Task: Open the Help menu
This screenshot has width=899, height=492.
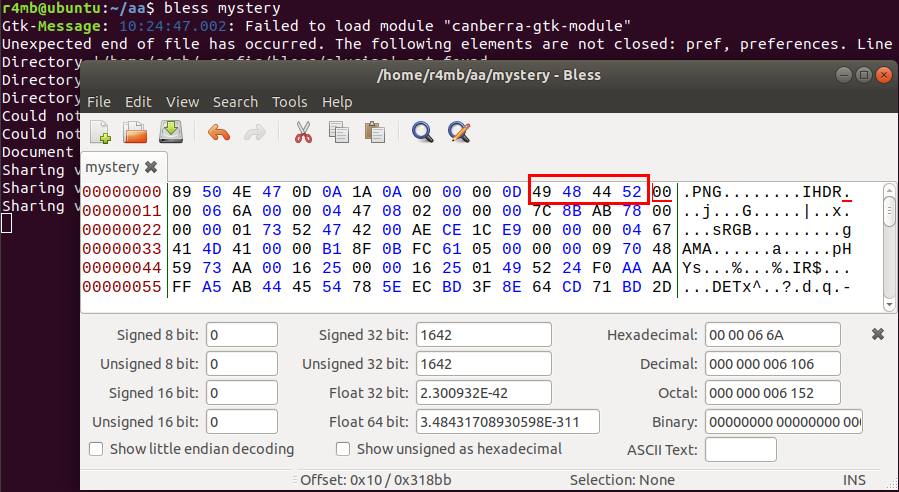Action: [337, 102]
